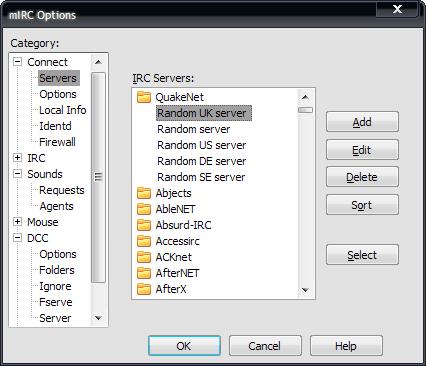The height and width of the screenshot is (366, 426).
Task: Select Random DE server entry
Action: (202, 161)
